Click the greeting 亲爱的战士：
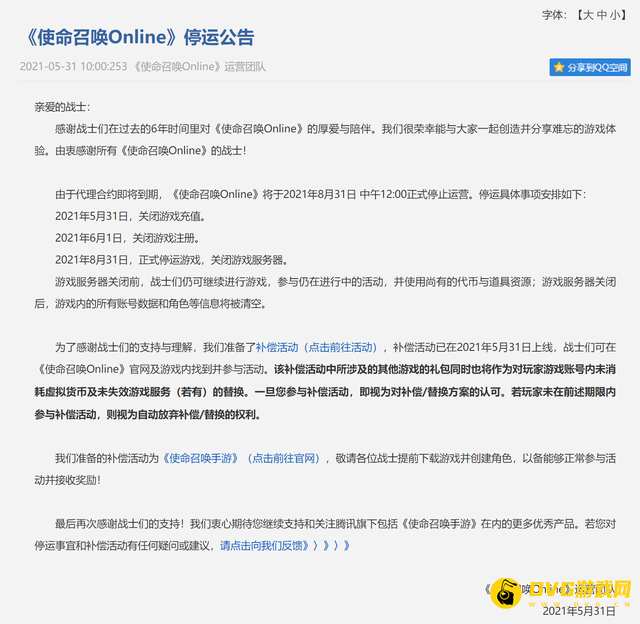The height and width of the screenshot is (624, 640). click(62, 107)
